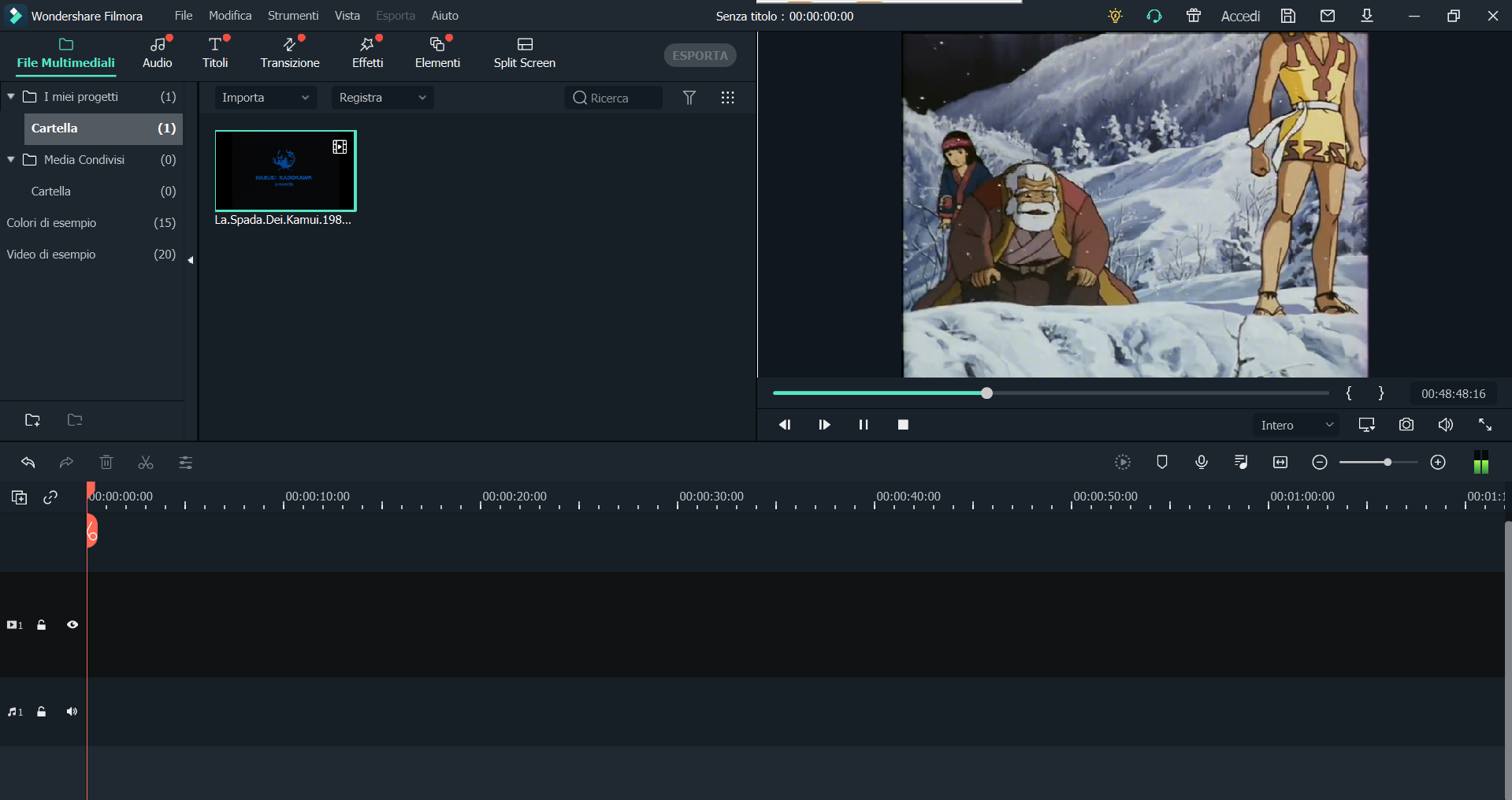Add a new track icon
The width and height of the screenshot is (1512, 800).
[20, 497]
